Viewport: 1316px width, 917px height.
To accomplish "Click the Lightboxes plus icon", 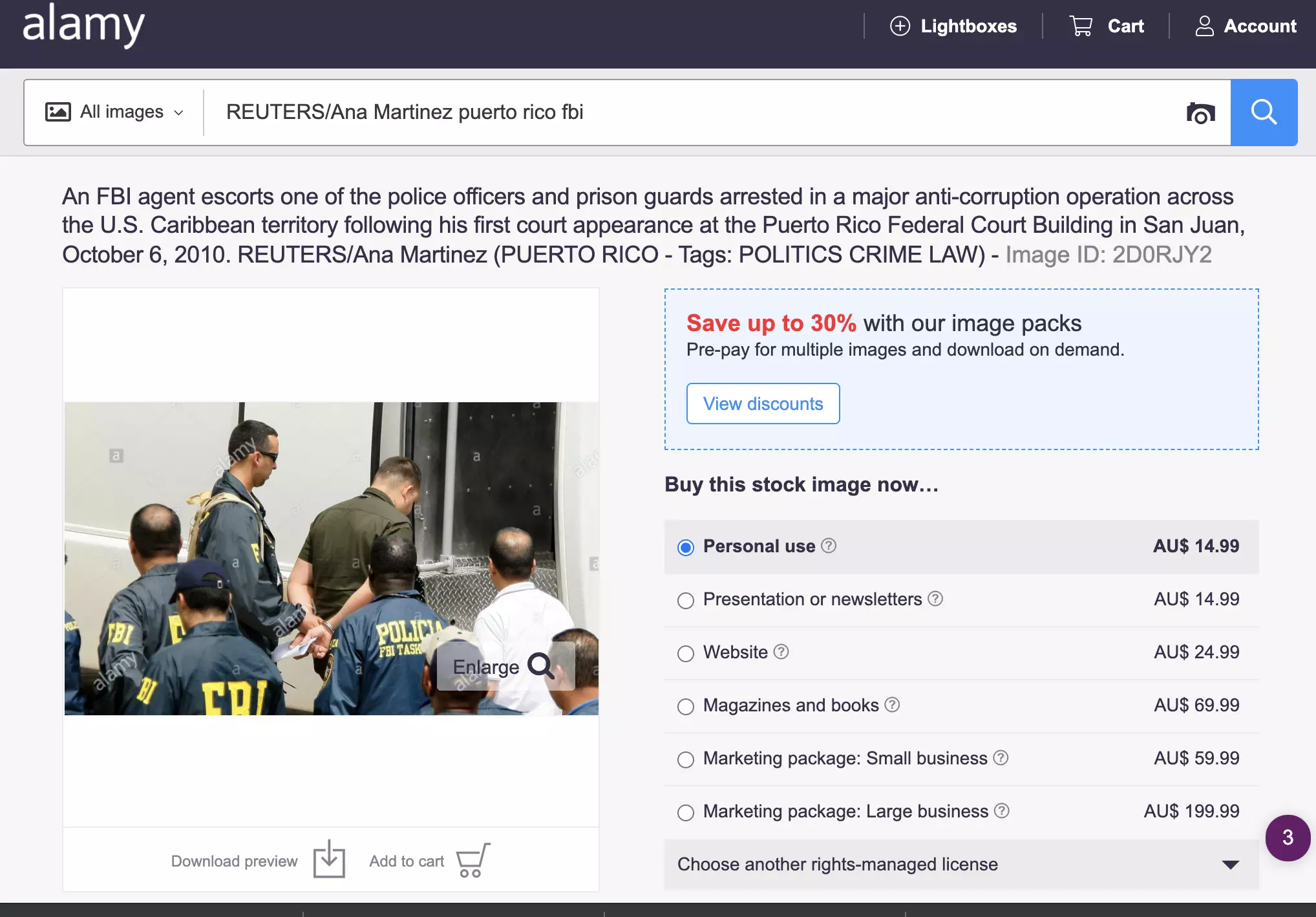I will tap(900, 26).
